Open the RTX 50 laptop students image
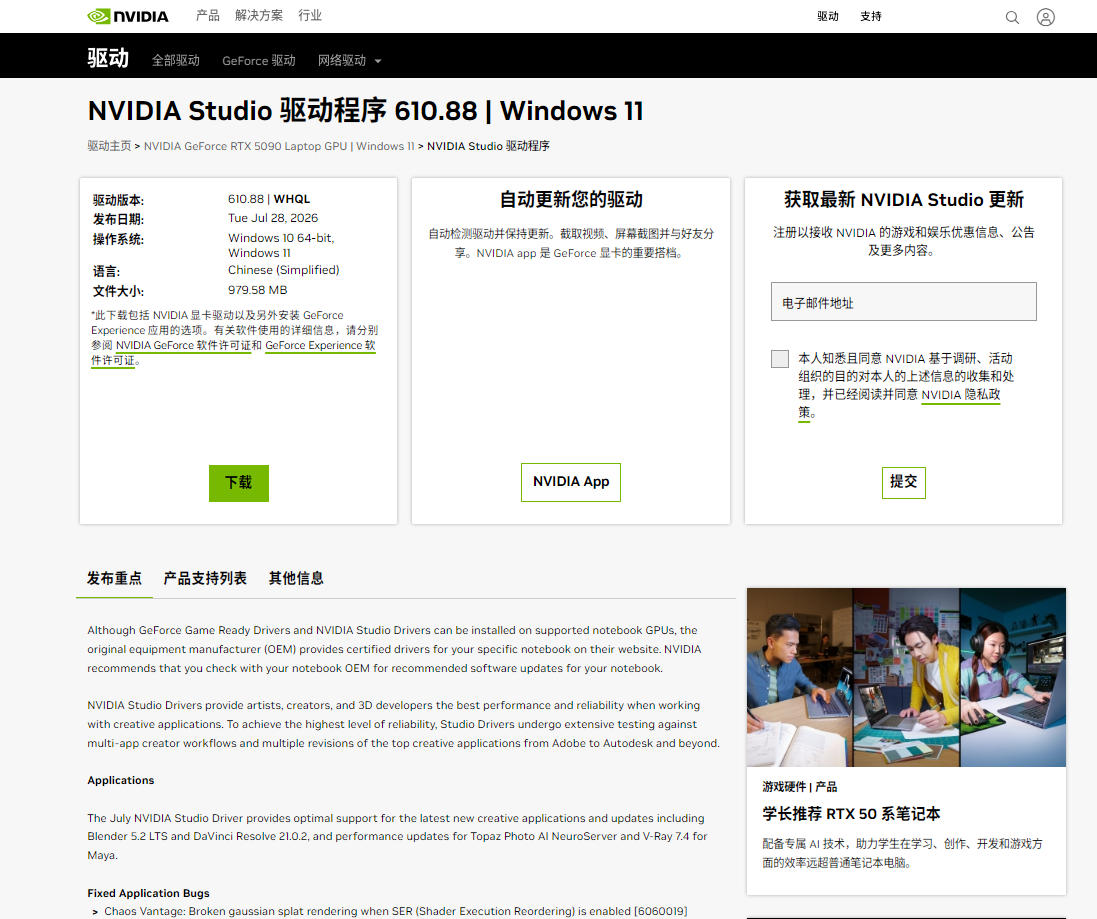The image size is (1097, 919). (x=906, y=677)
